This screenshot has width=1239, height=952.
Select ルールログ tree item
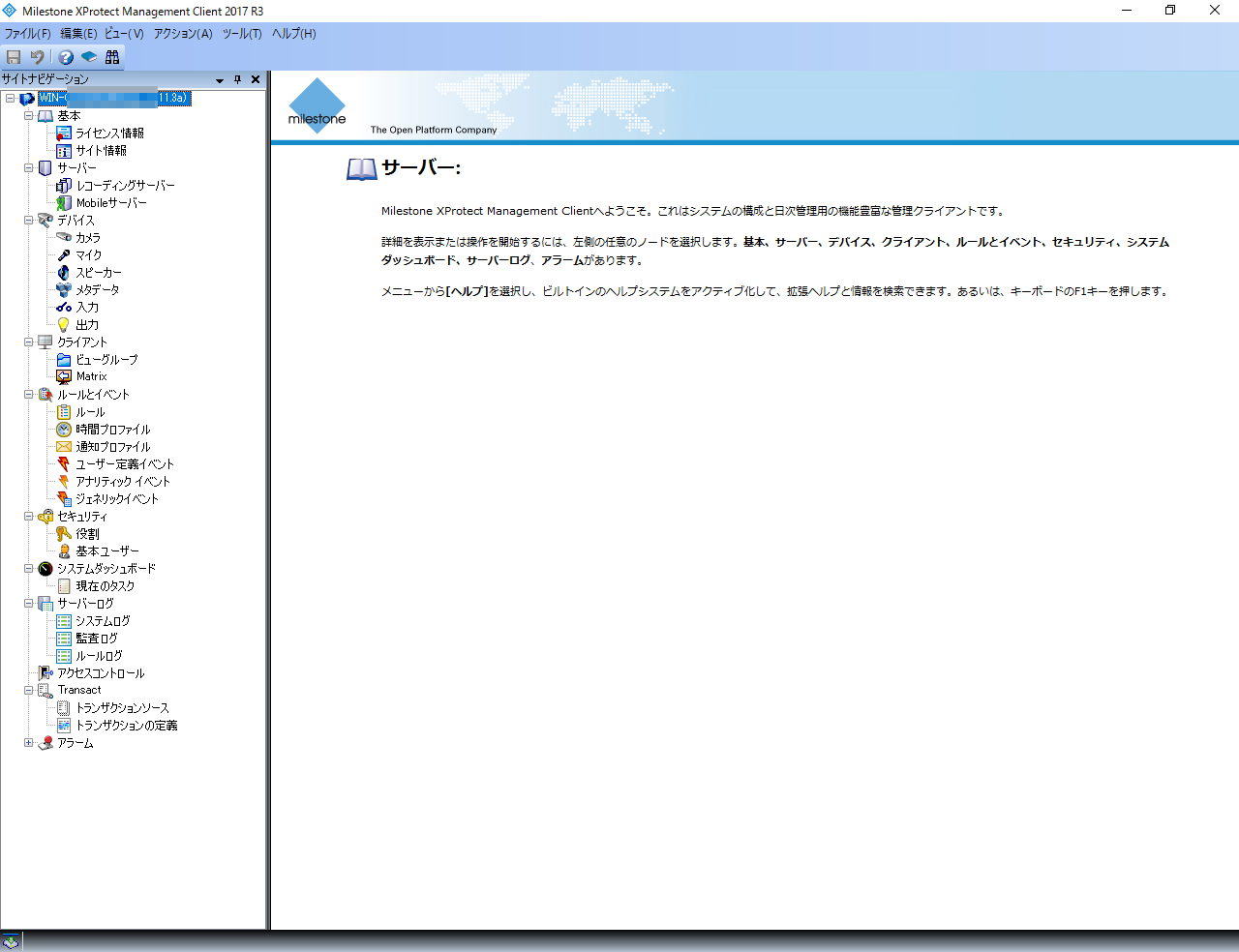99,655
